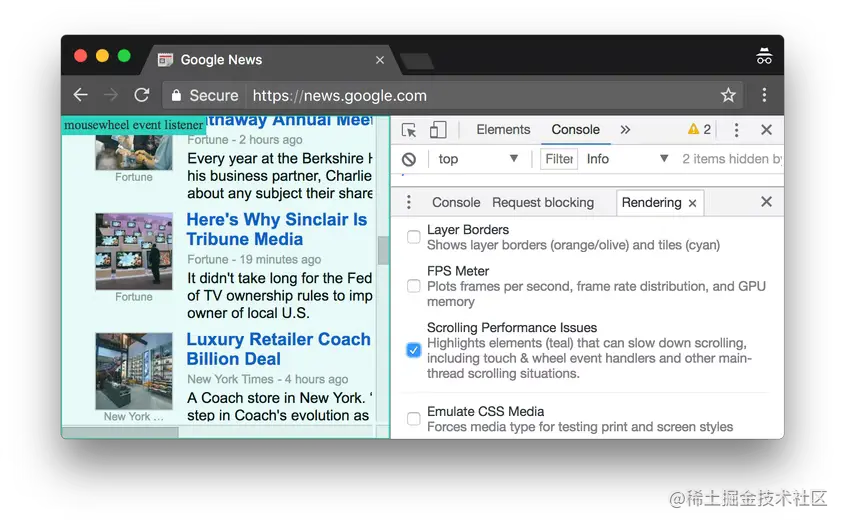Viewport: 845px width, 526px height.
Task: Activate the DevTools inspect element picker
Action: pyautogui.click(x=409, y=130)
